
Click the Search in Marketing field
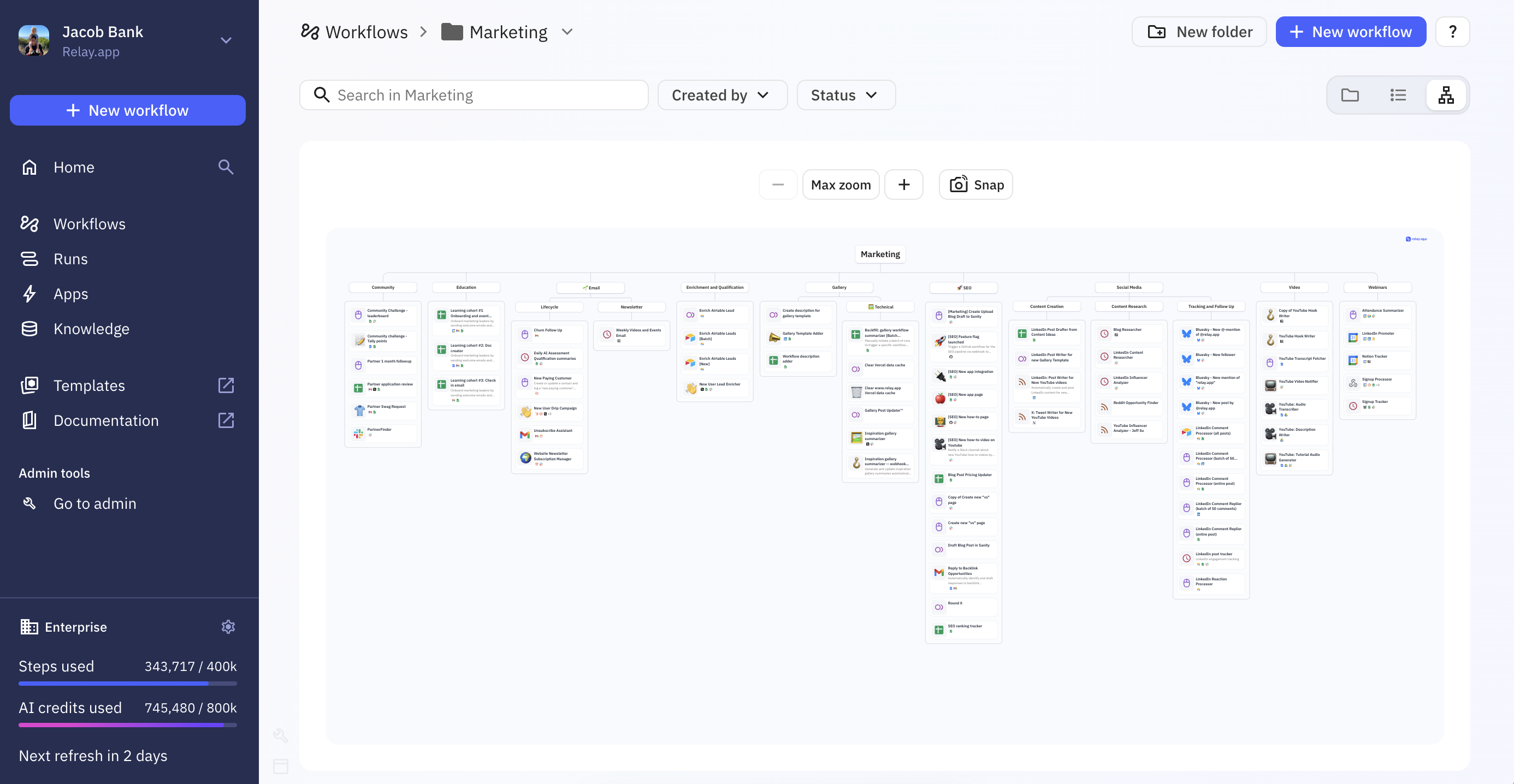tap(474, 95)
